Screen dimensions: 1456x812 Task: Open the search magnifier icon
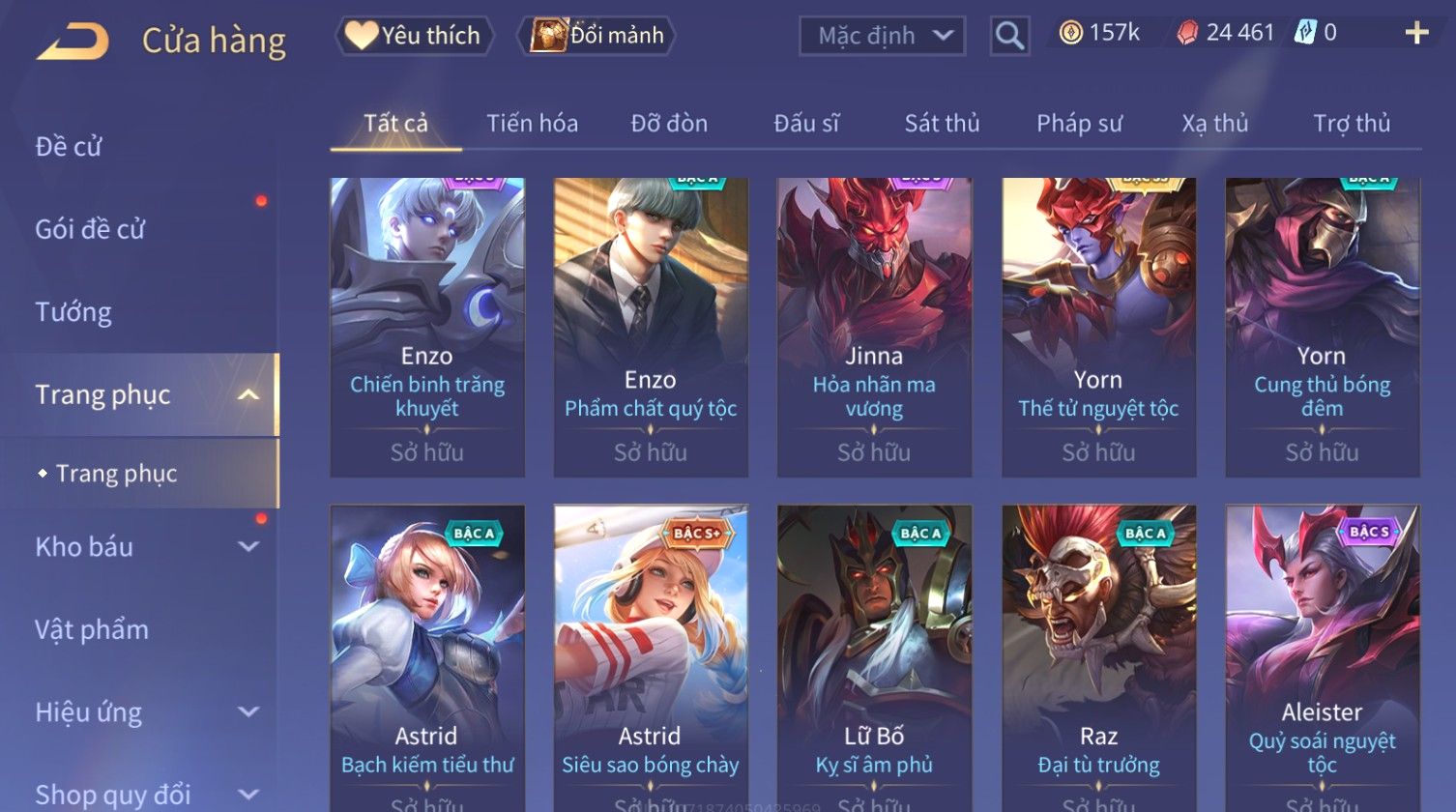tap(1009, 37)
